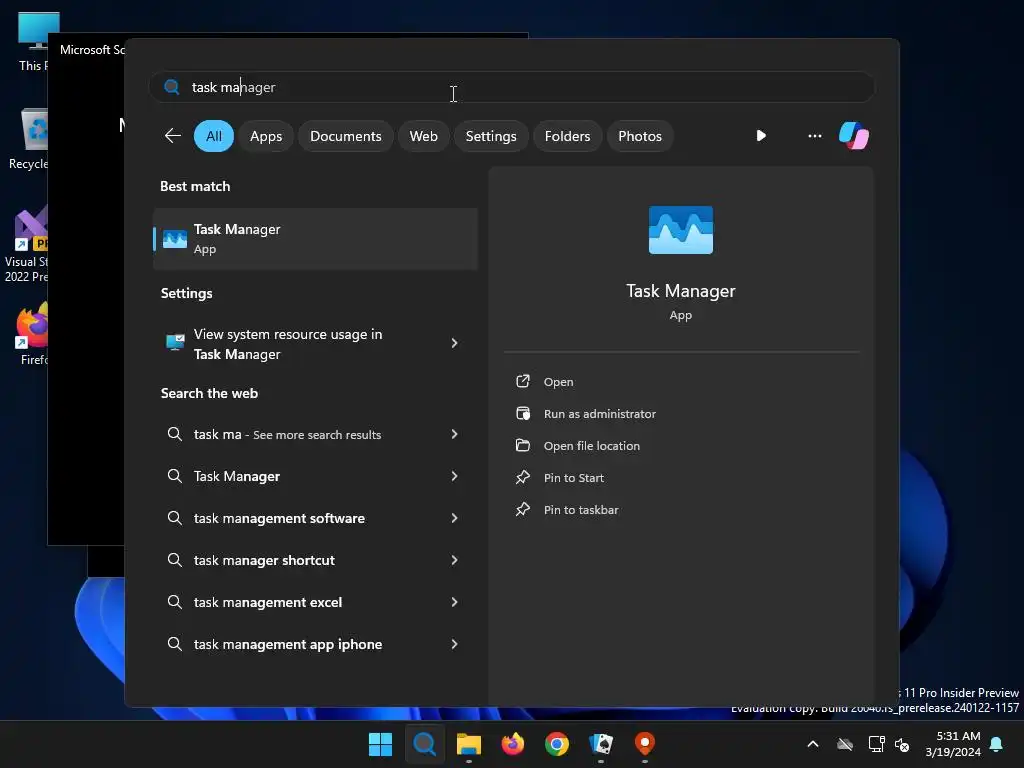1024x768 pixels.
Task: Click the Task Manager icon in best match
Action: 174,239
